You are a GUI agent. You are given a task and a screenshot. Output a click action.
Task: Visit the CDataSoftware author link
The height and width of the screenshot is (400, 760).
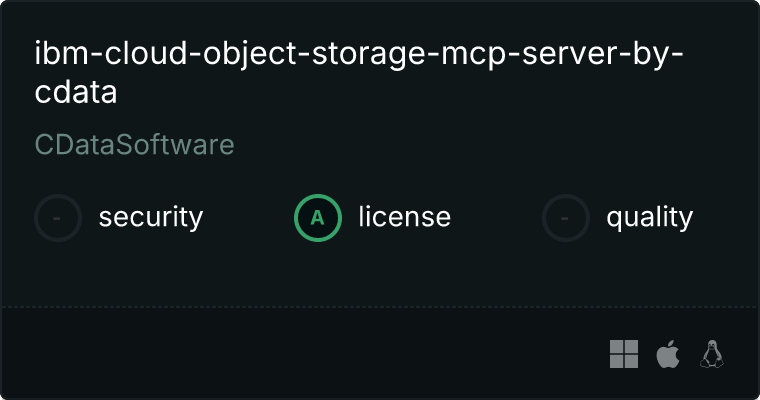pyautogui.click(x=135, y=145)
